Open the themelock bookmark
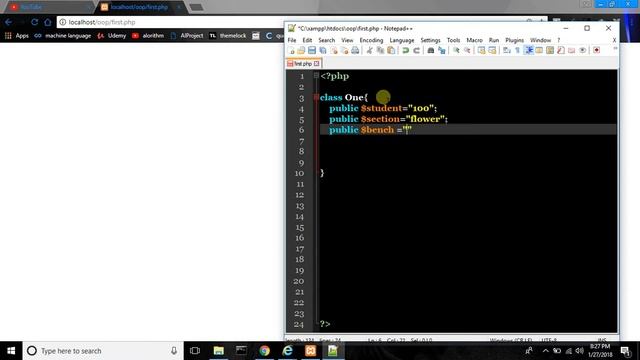Screen dimensions: 640x360 tap(228, 36)
